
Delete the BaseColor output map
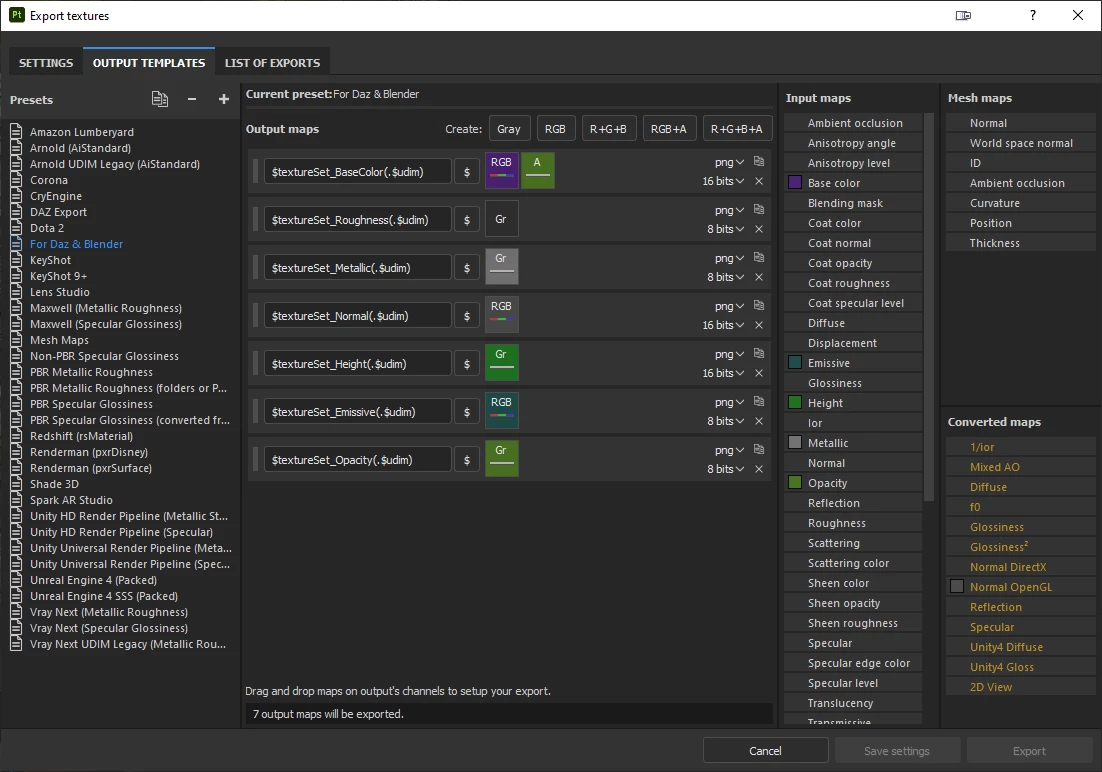click(x=759, y=181)
